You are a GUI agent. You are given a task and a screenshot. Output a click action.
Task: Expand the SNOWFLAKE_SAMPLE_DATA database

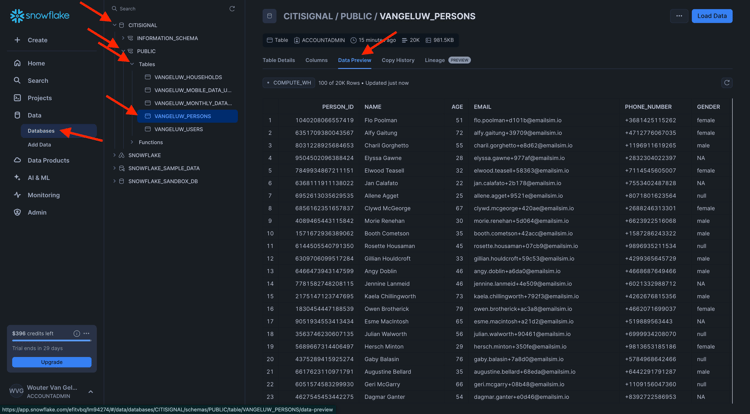coord(114,168)
